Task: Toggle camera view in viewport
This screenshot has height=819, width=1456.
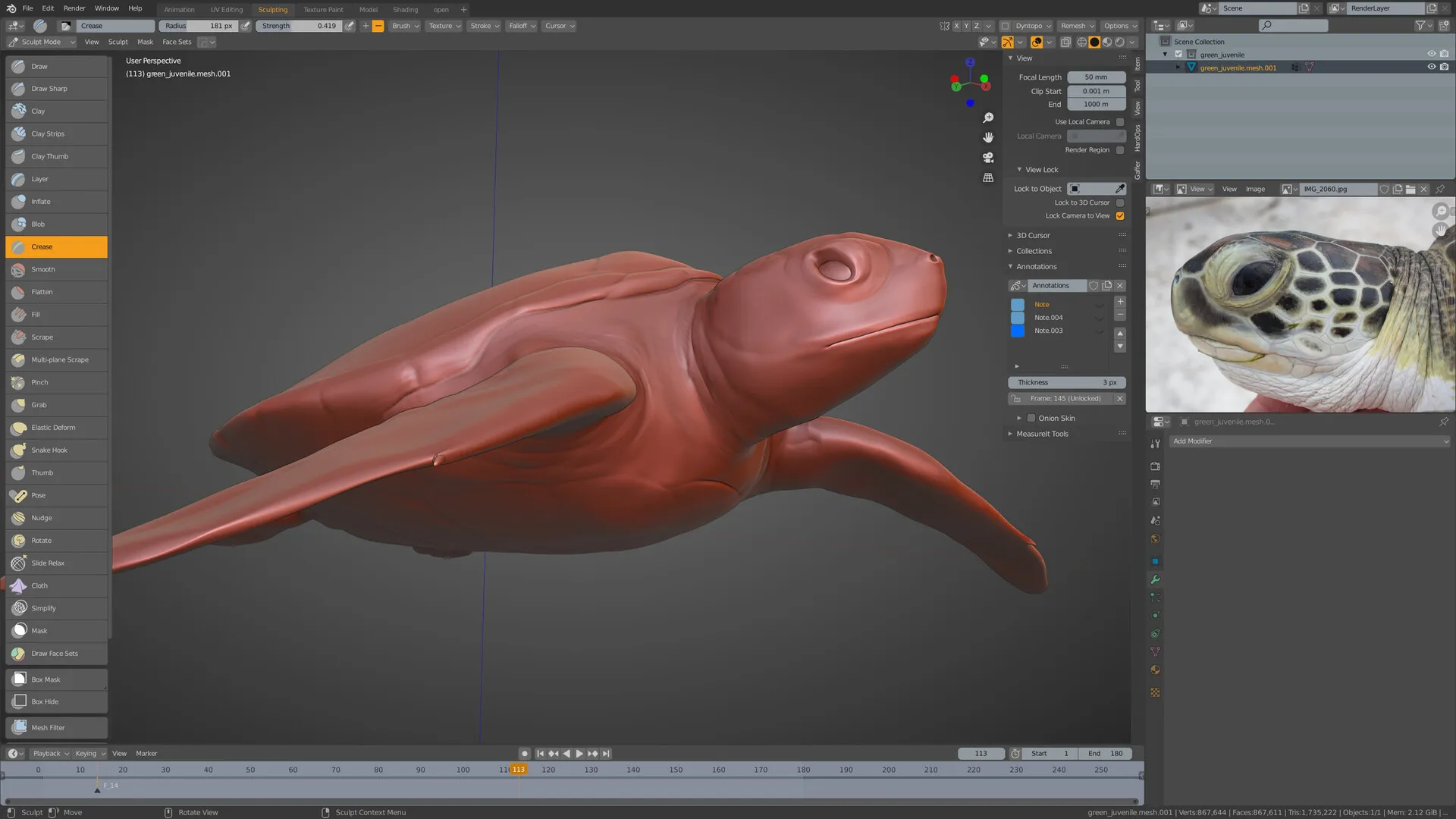Action: (x=988, y=158)
